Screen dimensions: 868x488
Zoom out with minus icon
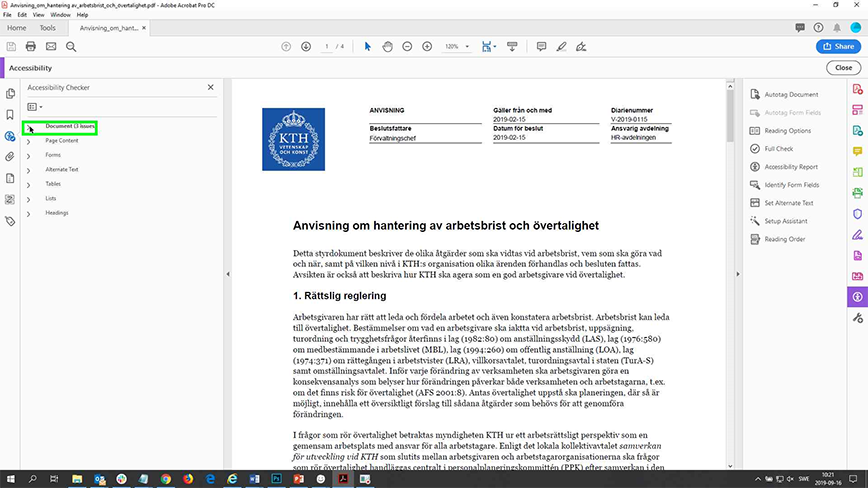[407, 46]
